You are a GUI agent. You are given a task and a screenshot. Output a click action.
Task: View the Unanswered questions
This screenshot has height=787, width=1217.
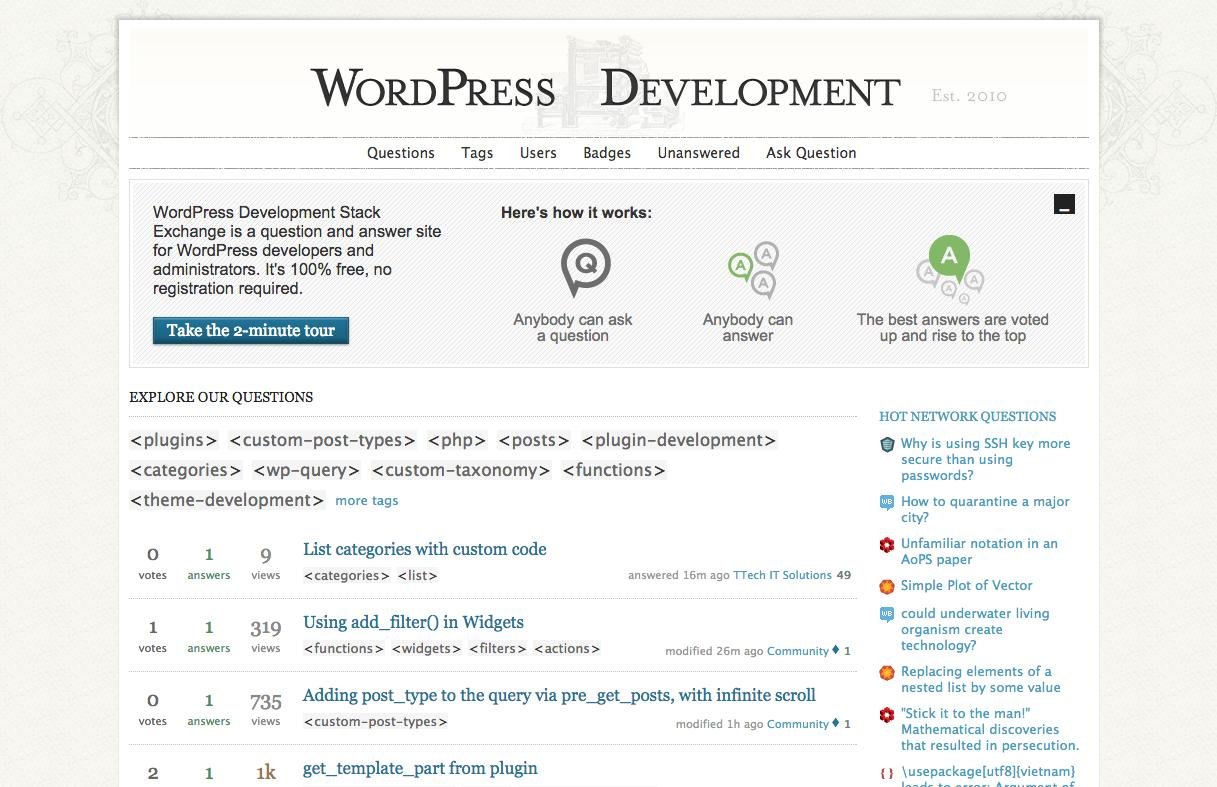(699, 153)
